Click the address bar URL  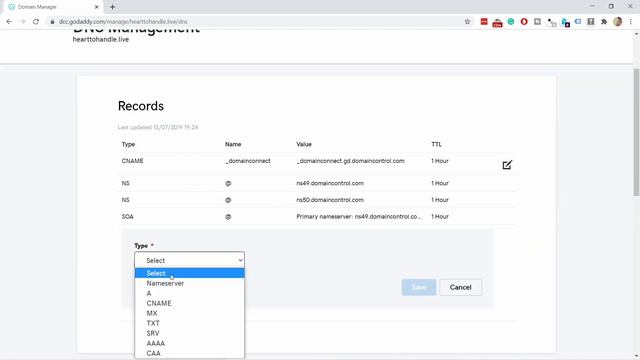[x=123, y=22]
